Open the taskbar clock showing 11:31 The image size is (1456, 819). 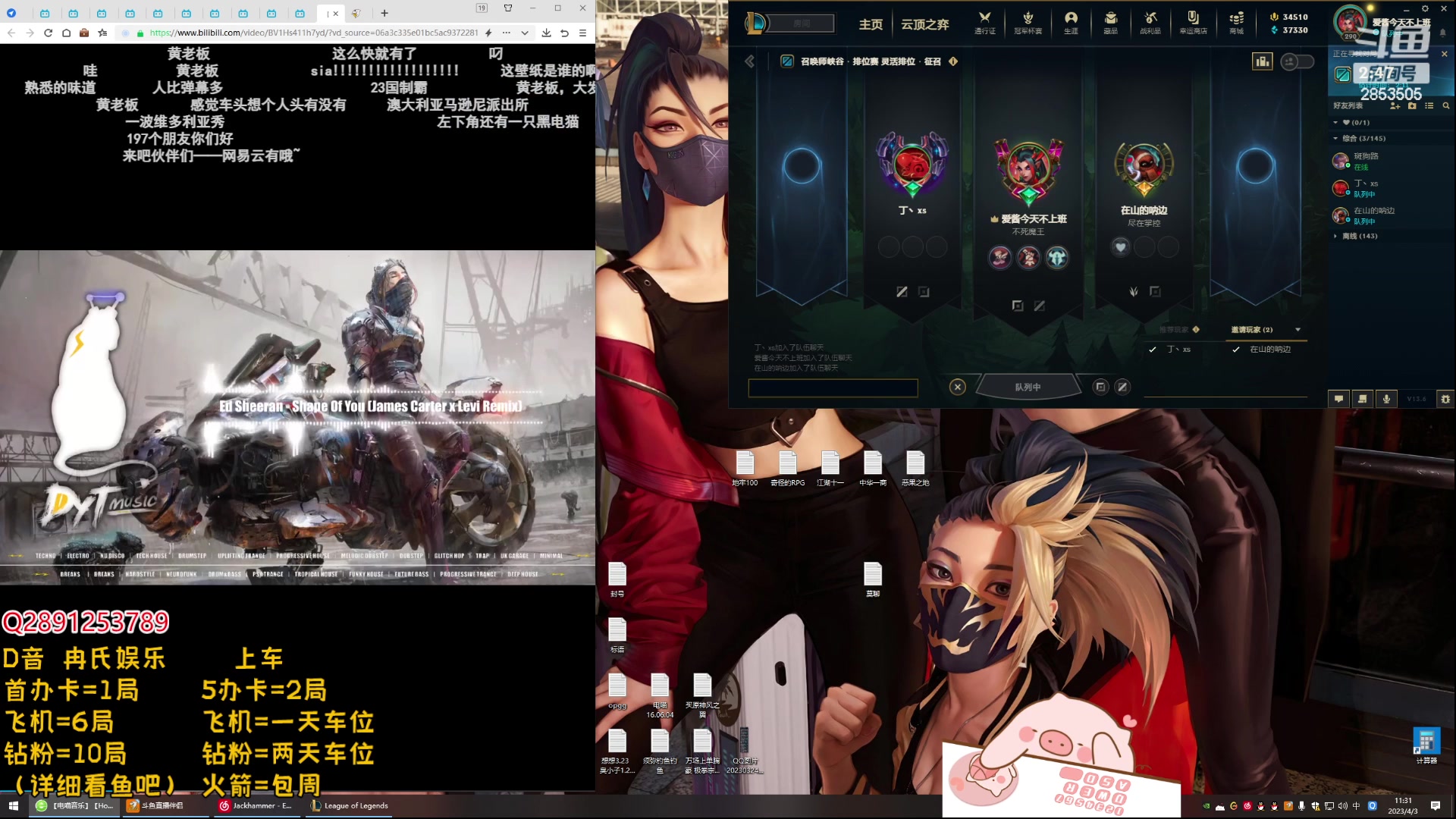[x=1403, y=805]
